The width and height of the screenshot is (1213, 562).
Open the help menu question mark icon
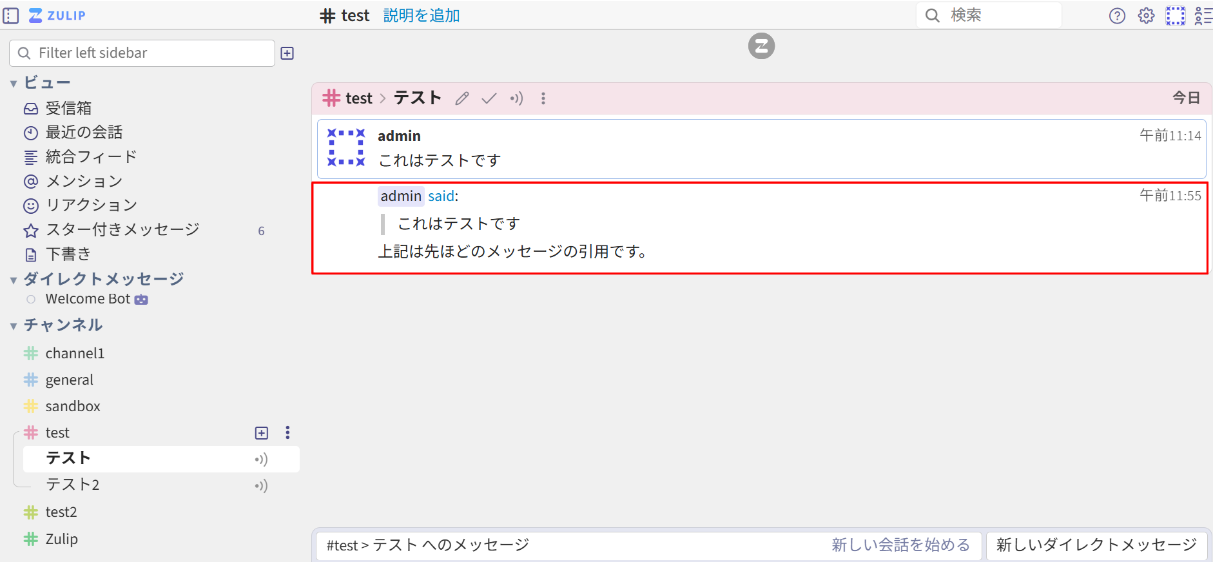click(1118, 15)
